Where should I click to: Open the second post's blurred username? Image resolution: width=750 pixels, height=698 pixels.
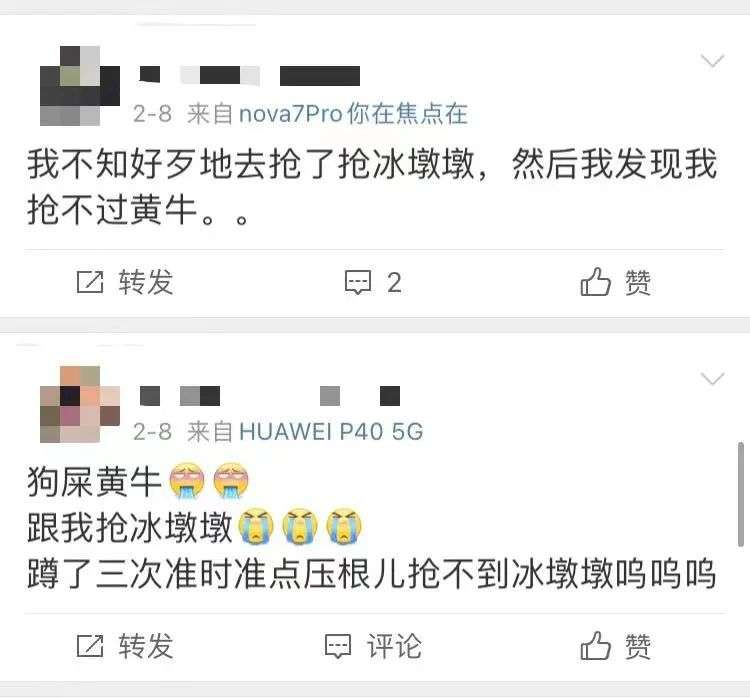tap(270, 396)
